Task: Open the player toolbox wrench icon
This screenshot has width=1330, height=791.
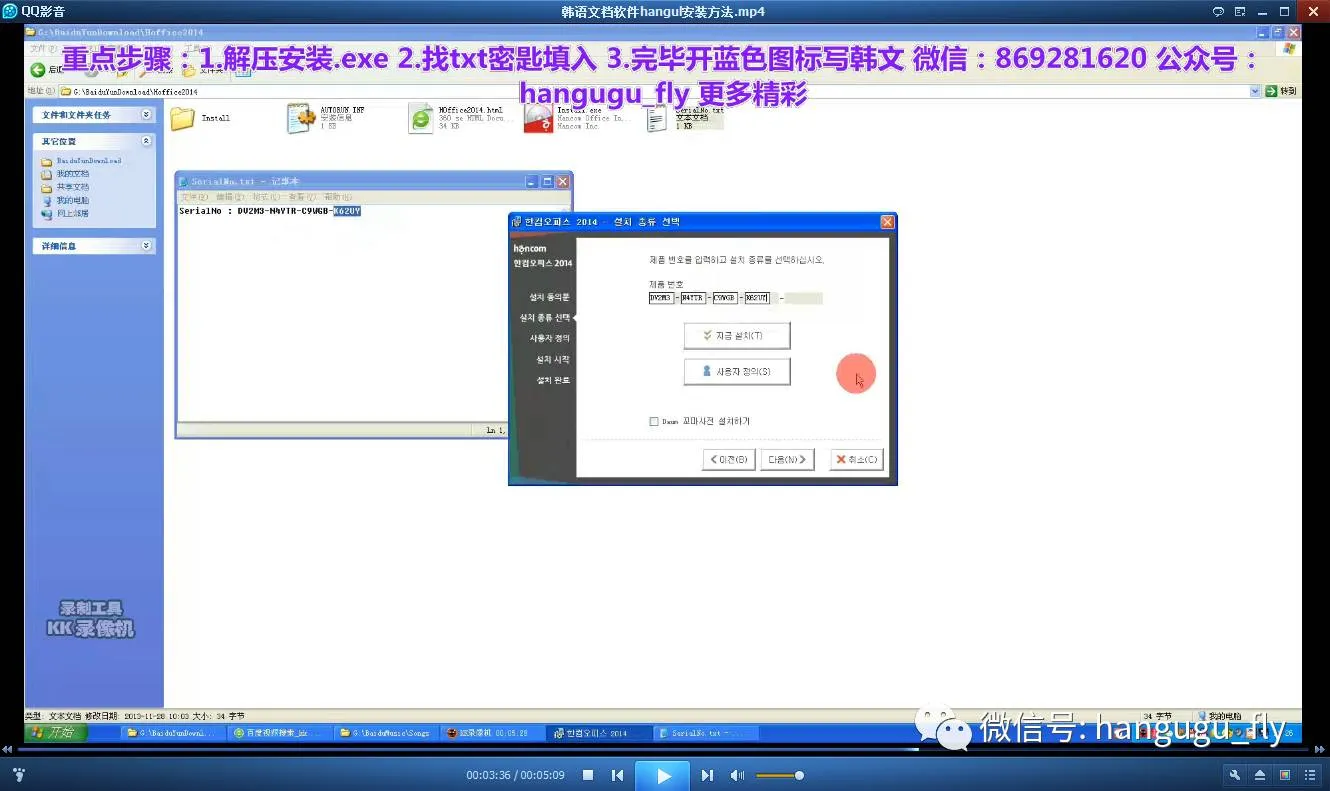Action: [1234, 775]
